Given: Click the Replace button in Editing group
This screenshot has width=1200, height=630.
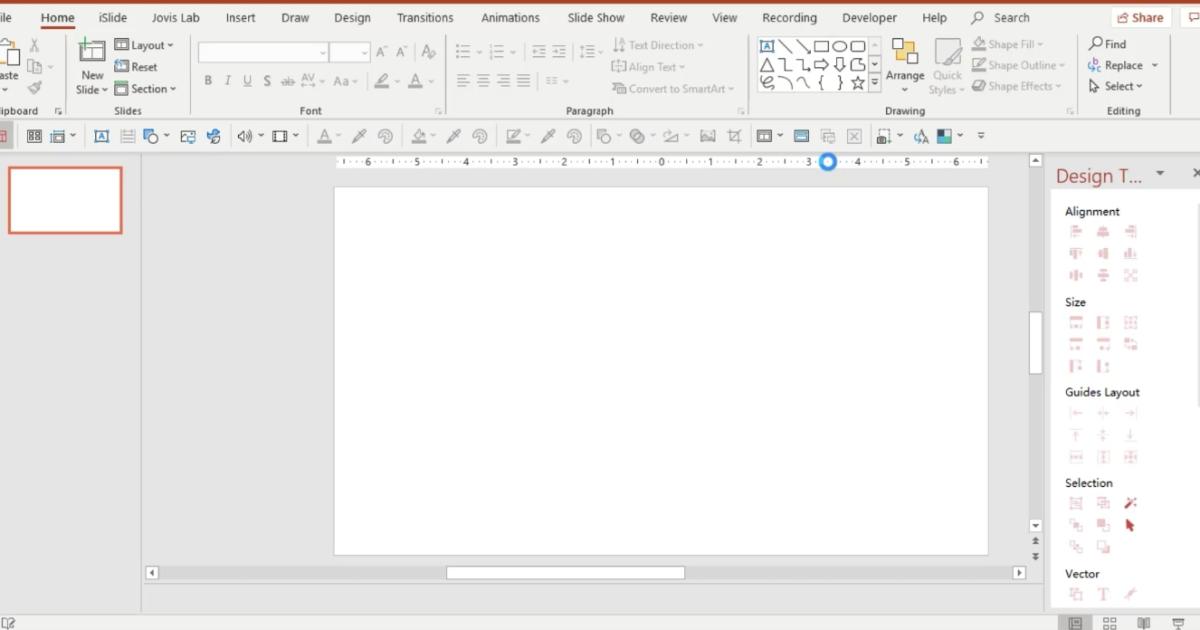Looking at the screenshot, I should [x=1122, y=64].
